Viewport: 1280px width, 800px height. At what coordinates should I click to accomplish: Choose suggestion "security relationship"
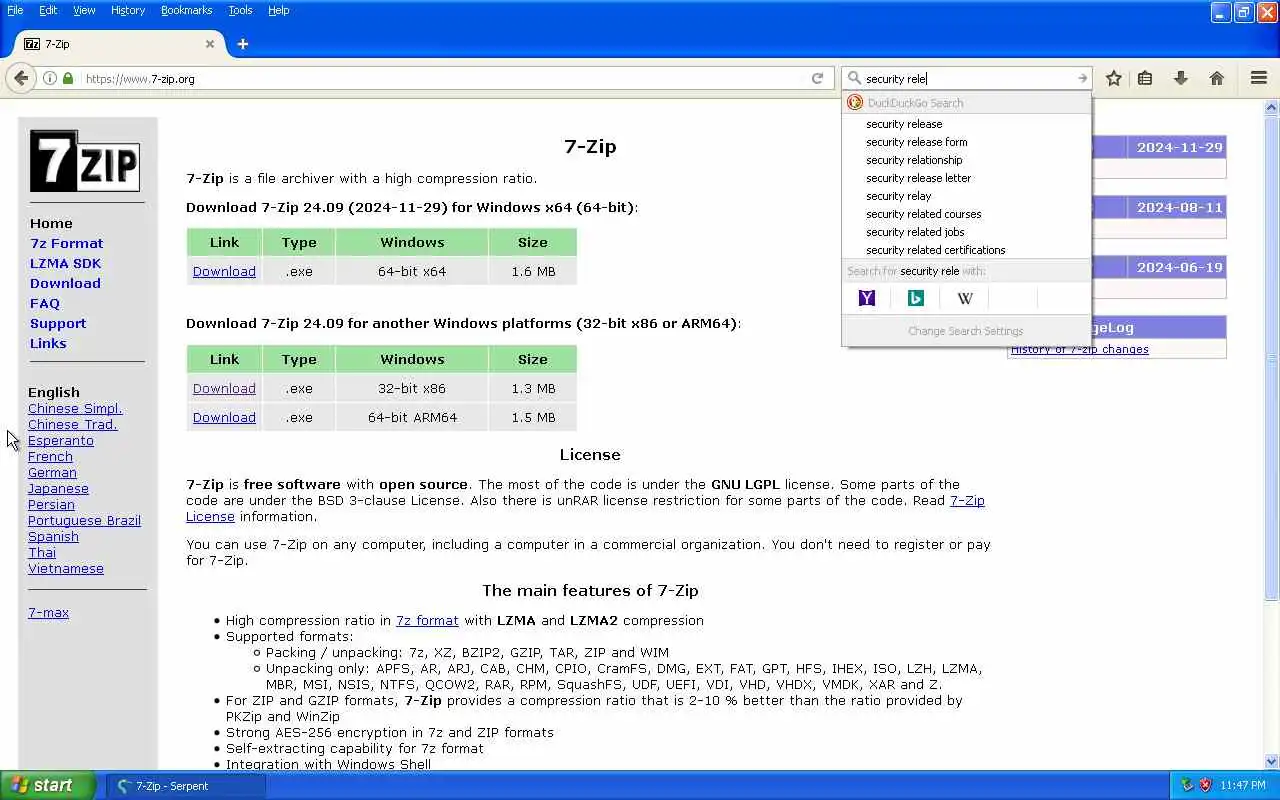pyautogui.click(x=966, y=160)
